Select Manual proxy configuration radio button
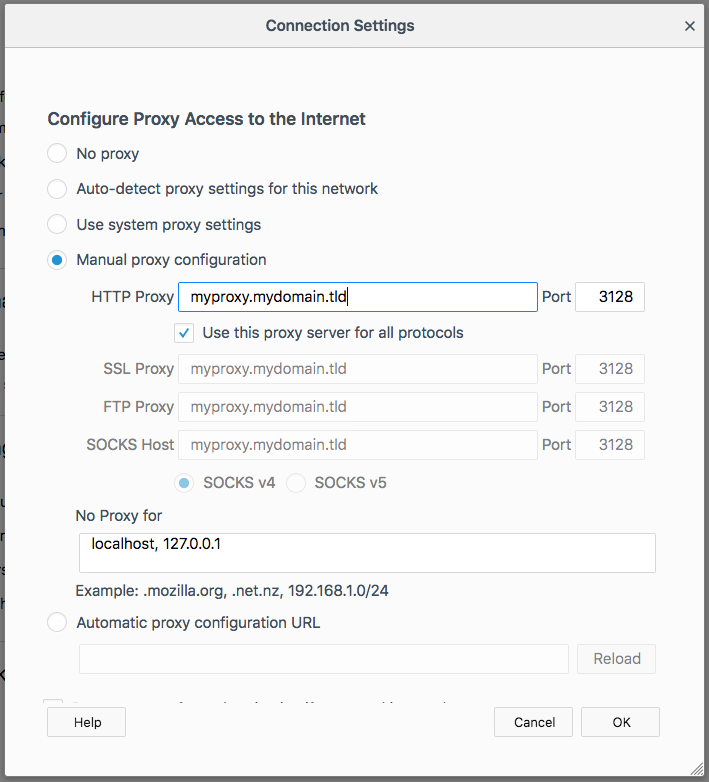The height and width of the screenshot is (782, 709). tap(57, 260)
